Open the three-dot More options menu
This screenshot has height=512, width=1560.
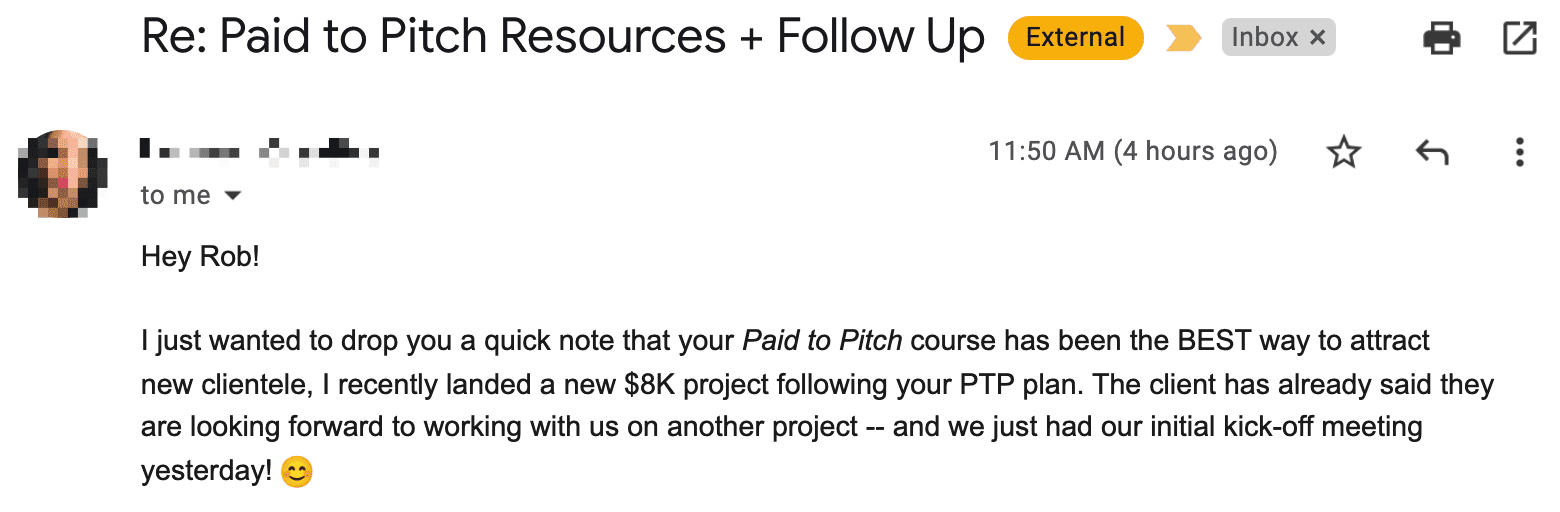click(x=1519, y=152)
